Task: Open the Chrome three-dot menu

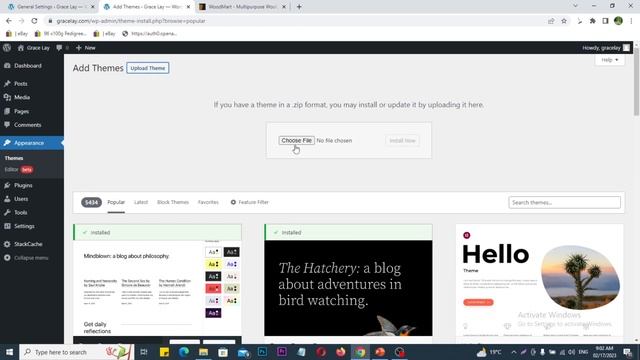Action: pyautogui.click(x=631, y=21)
